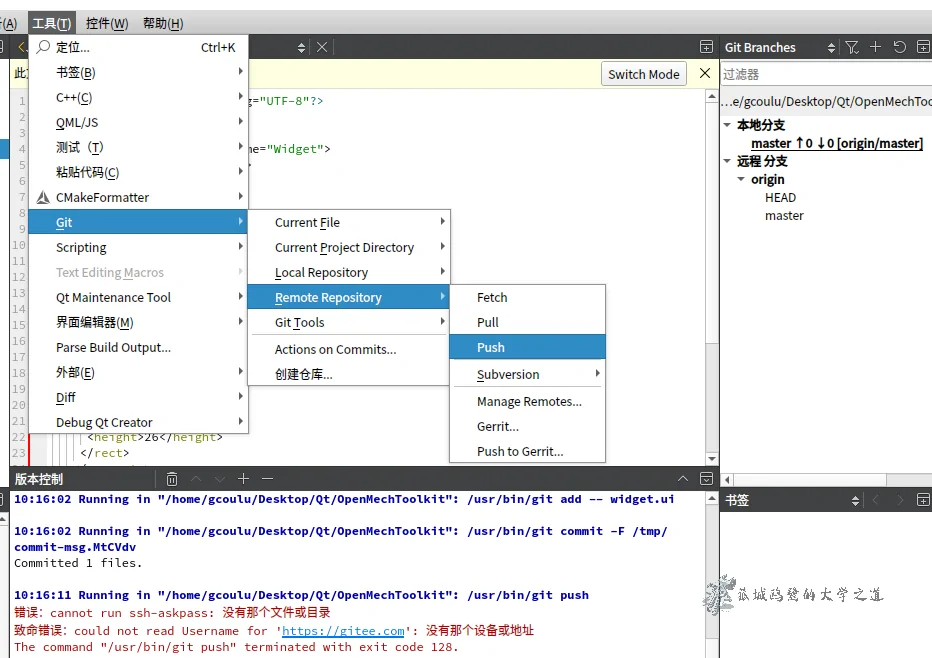Close the yellow info bar with X
This screenshot has width=932, height=658.
(x=705, y=73)
